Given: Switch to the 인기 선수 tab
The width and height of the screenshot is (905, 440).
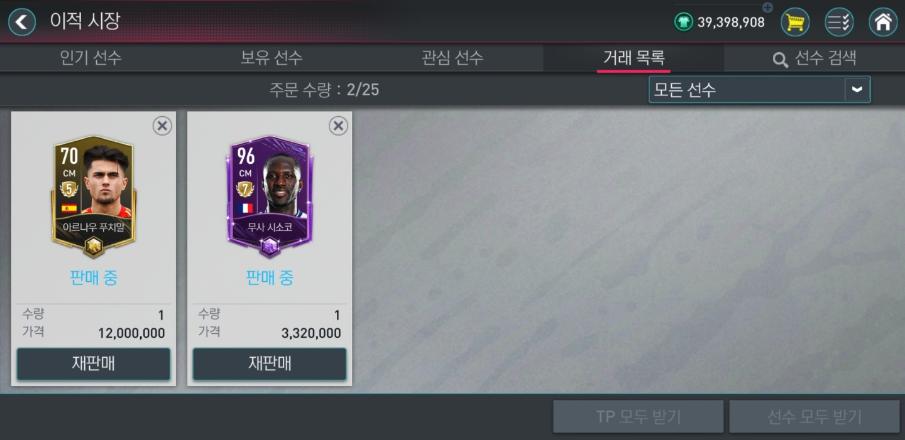Looking at the screenshot, I should coord(91,58).
